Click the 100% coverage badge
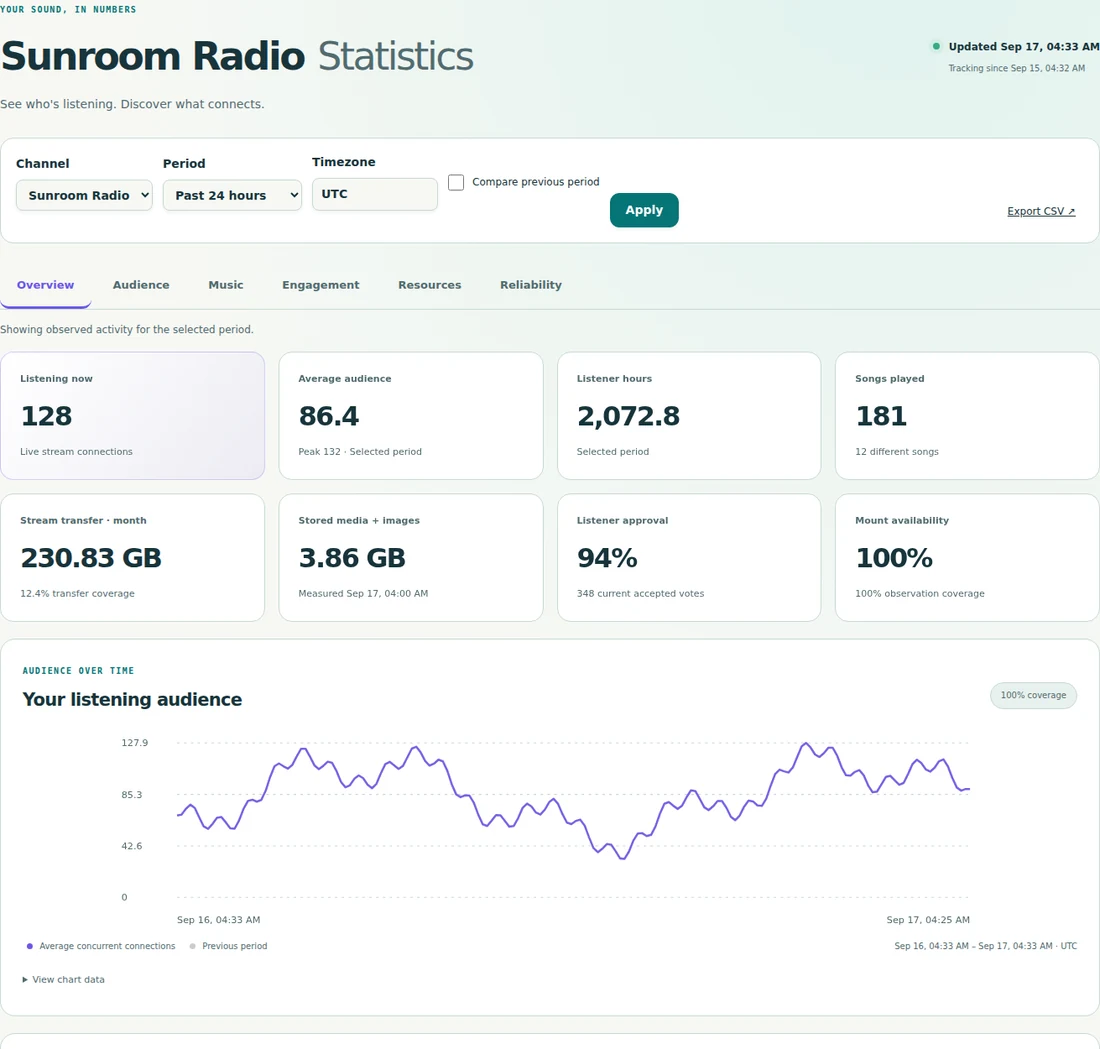This screenshot has height=1049, width=1100. (x=1033, y=695)
